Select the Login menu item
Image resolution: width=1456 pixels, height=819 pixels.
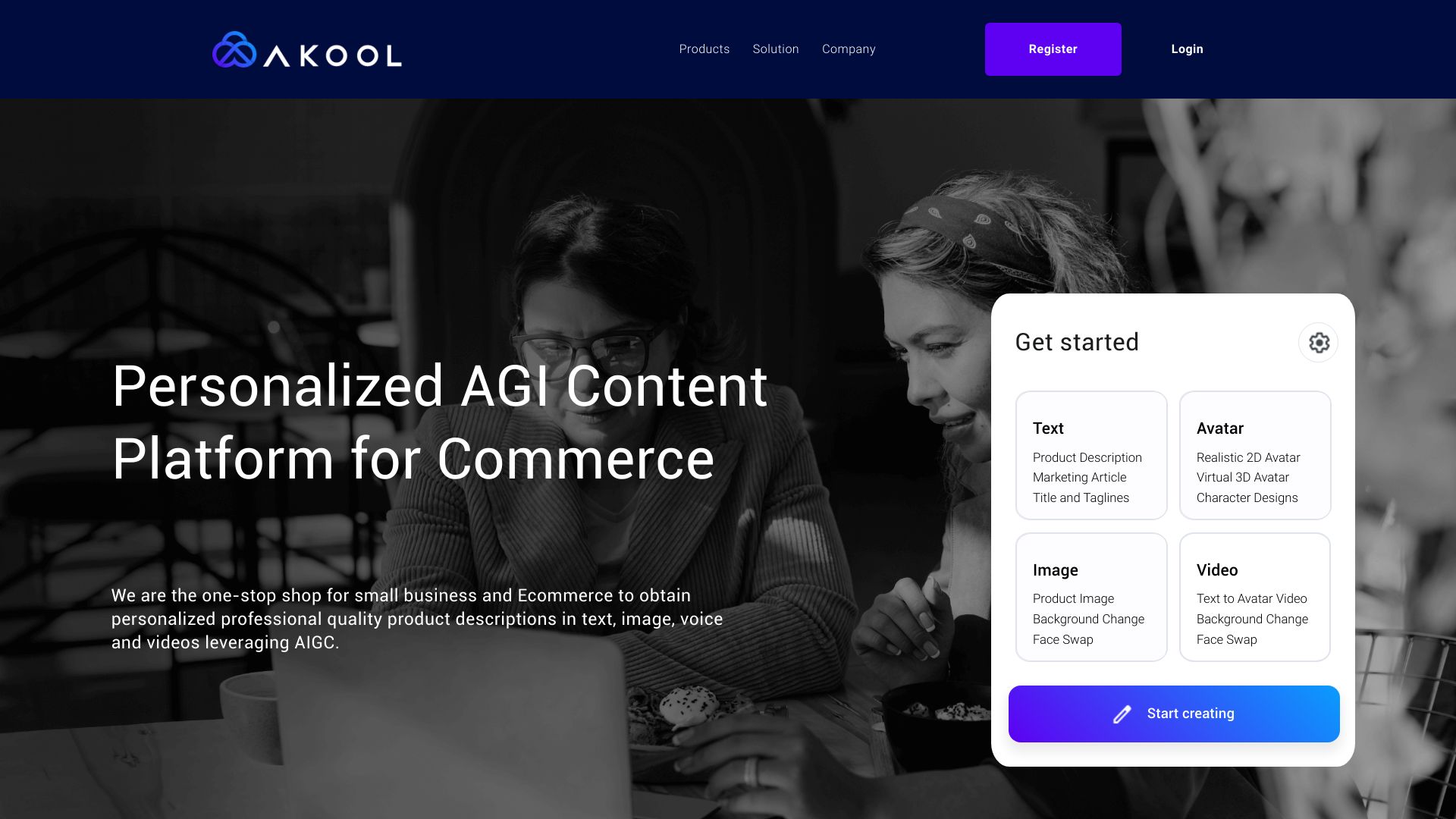coord(1187,48)
